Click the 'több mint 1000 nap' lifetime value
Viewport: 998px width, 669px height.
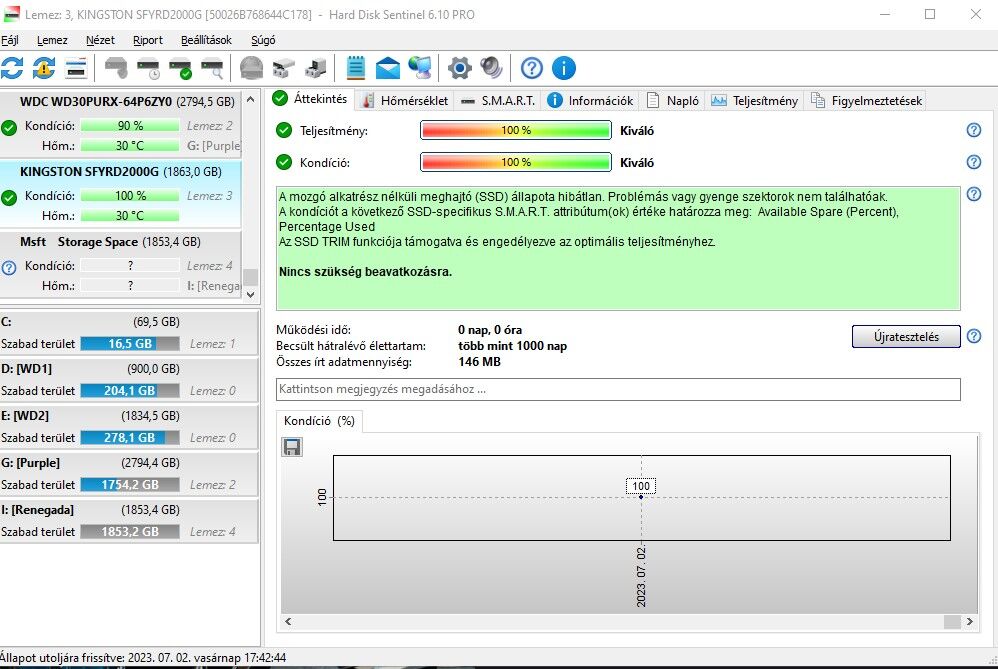point(512,346)
